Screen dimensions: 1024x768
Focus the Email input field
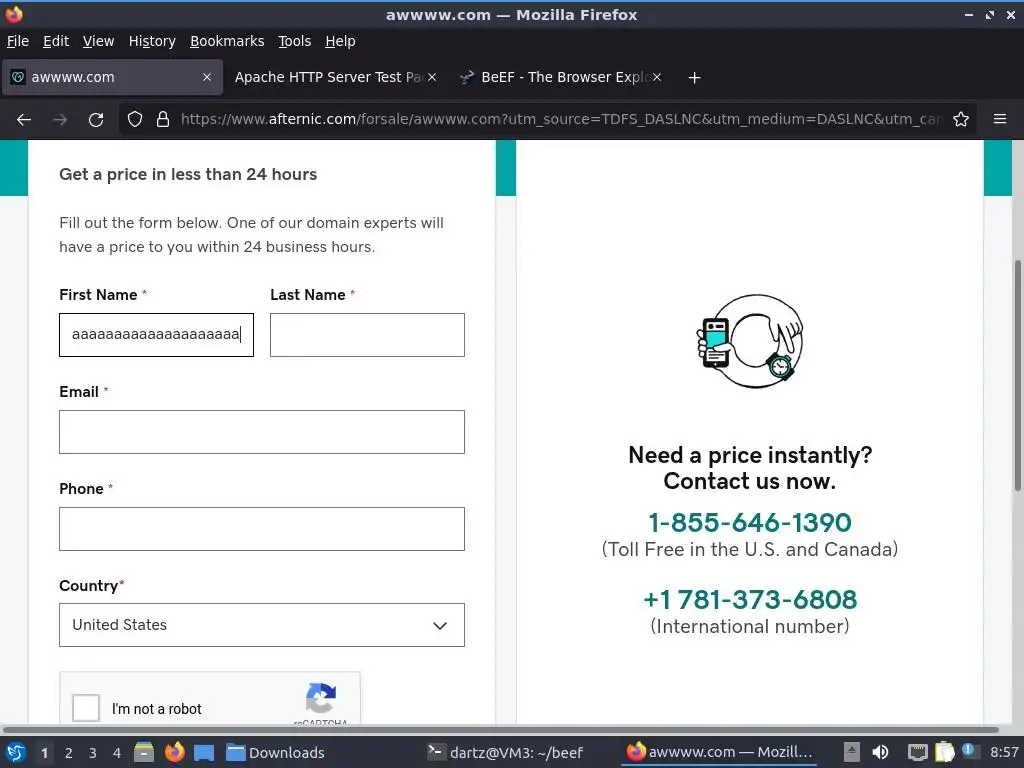point(262,432)
